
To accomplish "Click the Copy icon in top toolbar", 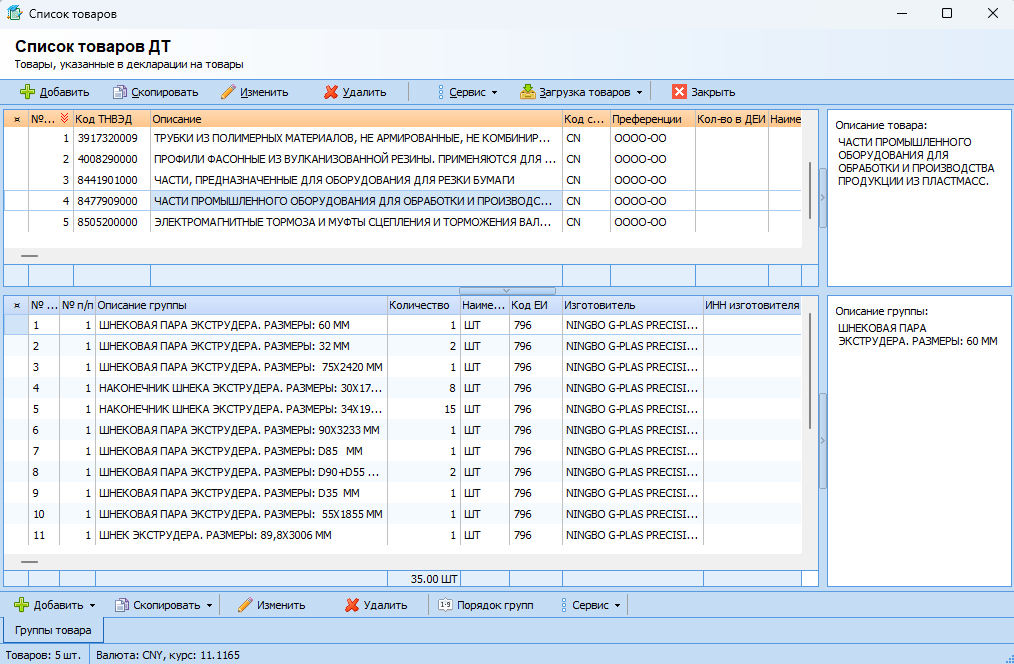I will pyautogui.click(x=120, y=92).
